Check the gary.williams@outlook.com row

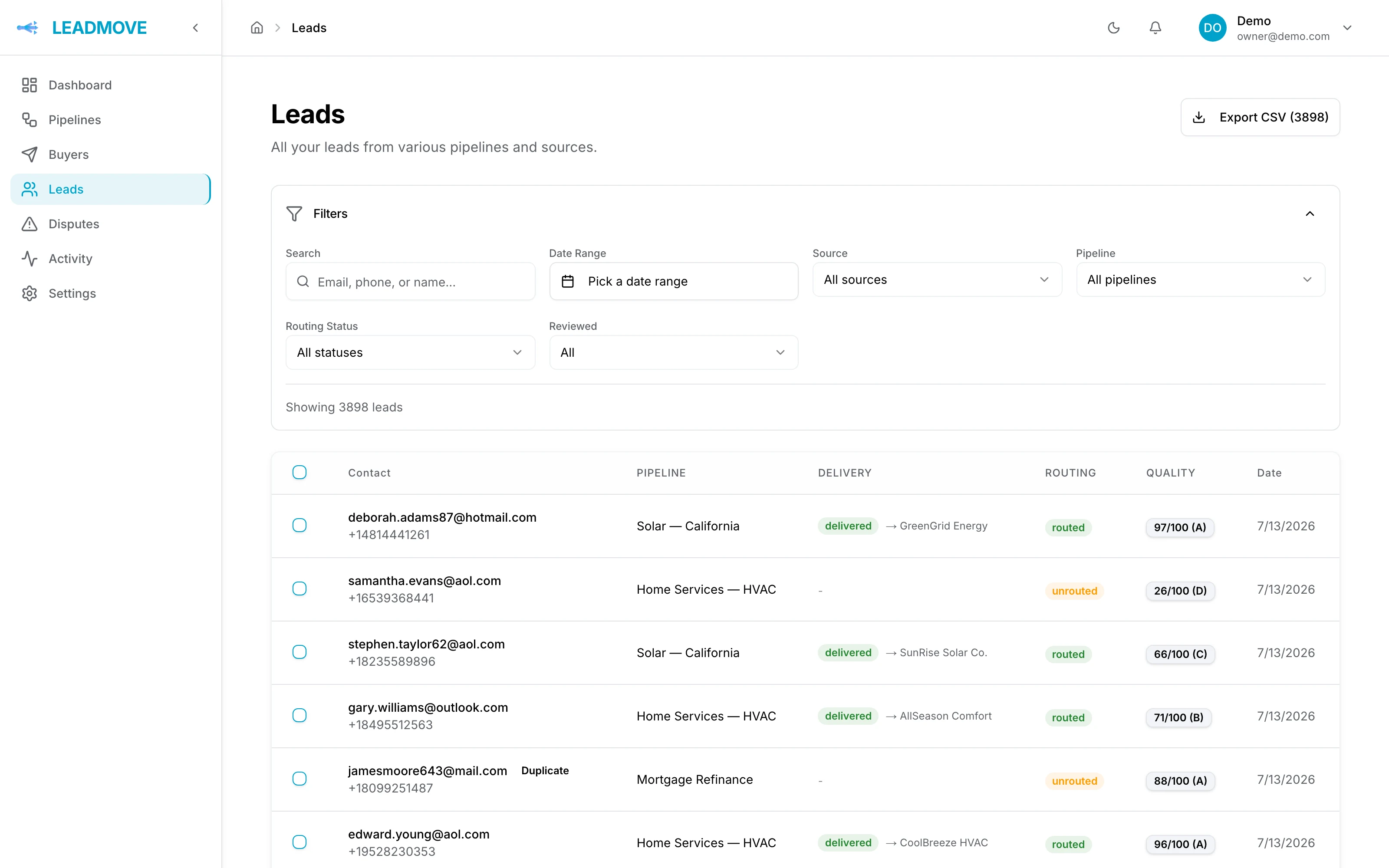300,715
